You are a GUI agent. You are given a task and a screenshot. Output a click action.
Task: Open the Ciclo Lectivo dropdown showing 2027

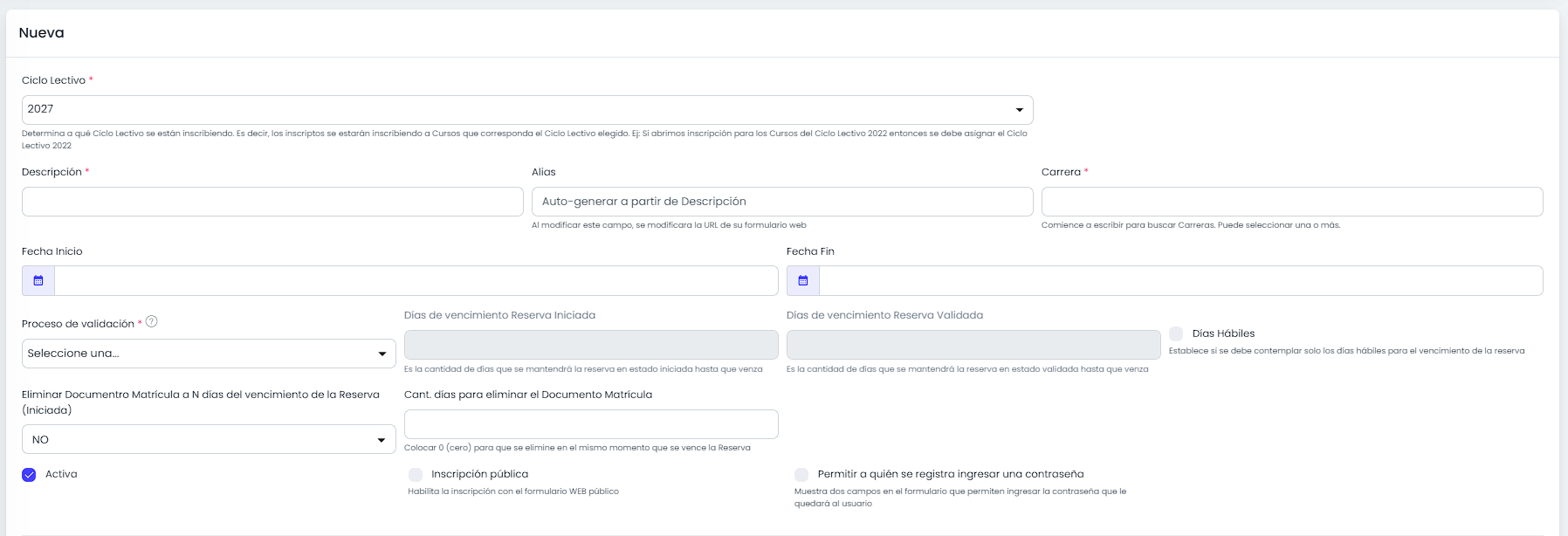[527, 110]
